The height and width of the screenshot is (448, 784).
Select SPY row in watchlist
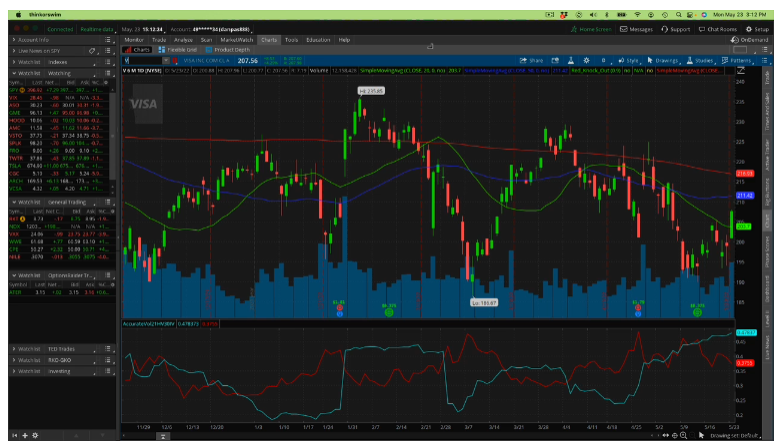59,90
